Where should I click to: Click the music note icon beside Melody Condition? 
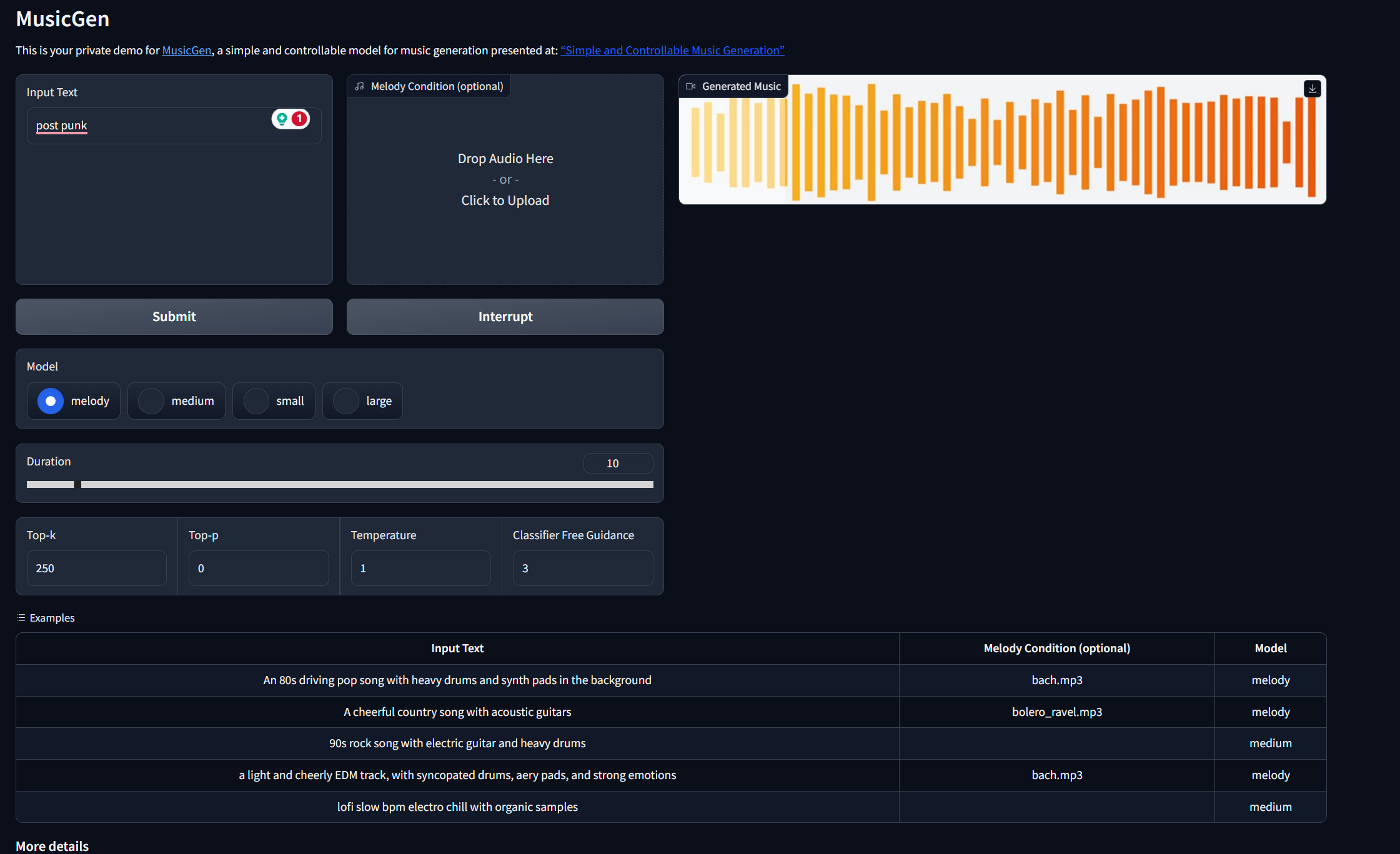pyautogui.click(x=360, y=86)
